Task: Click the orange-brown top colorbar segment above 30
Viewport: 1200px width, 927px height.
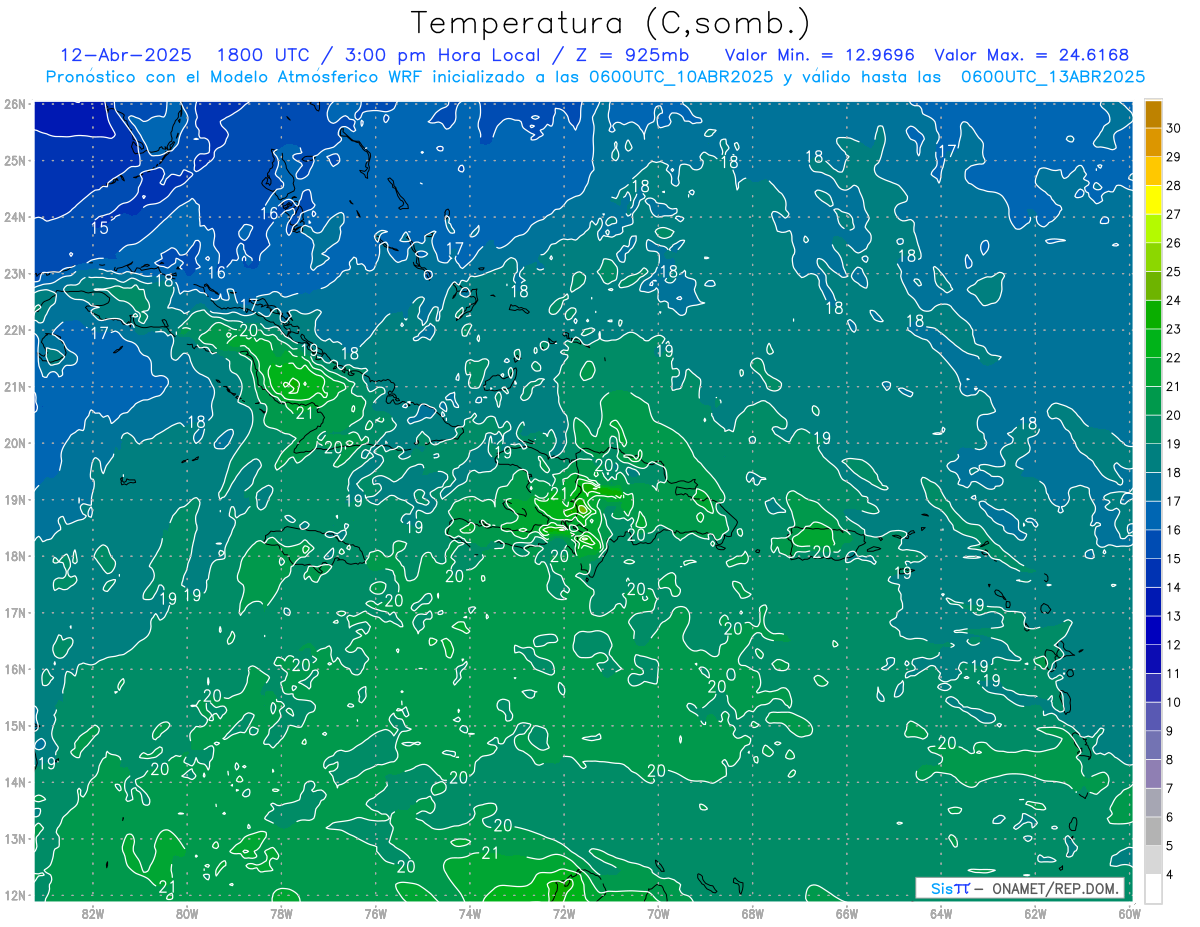Action: tap(1153, 113)
